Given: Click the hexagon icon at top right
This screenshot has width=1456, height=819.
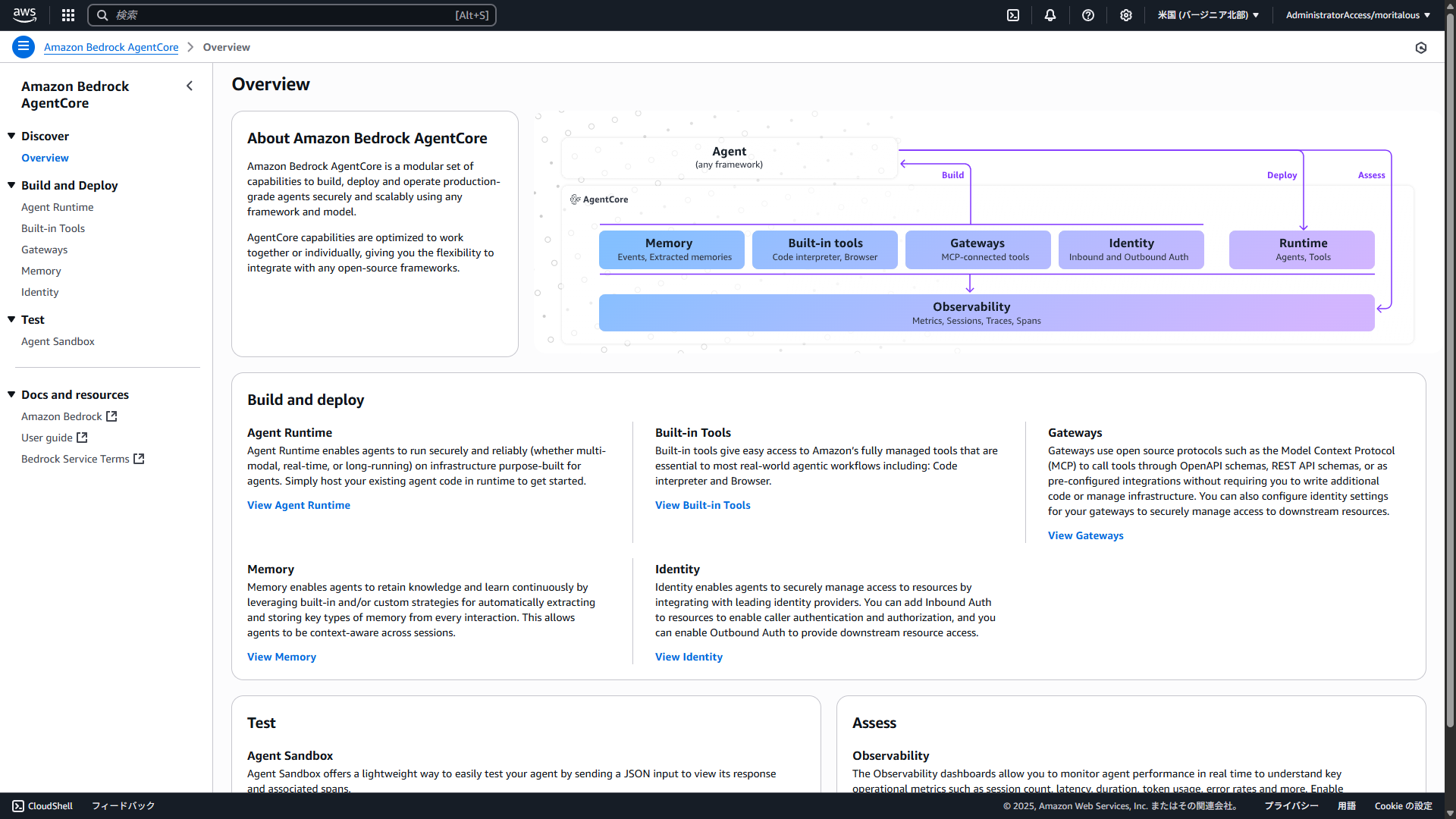Looking at the screenshot, I should (1421, 48).
